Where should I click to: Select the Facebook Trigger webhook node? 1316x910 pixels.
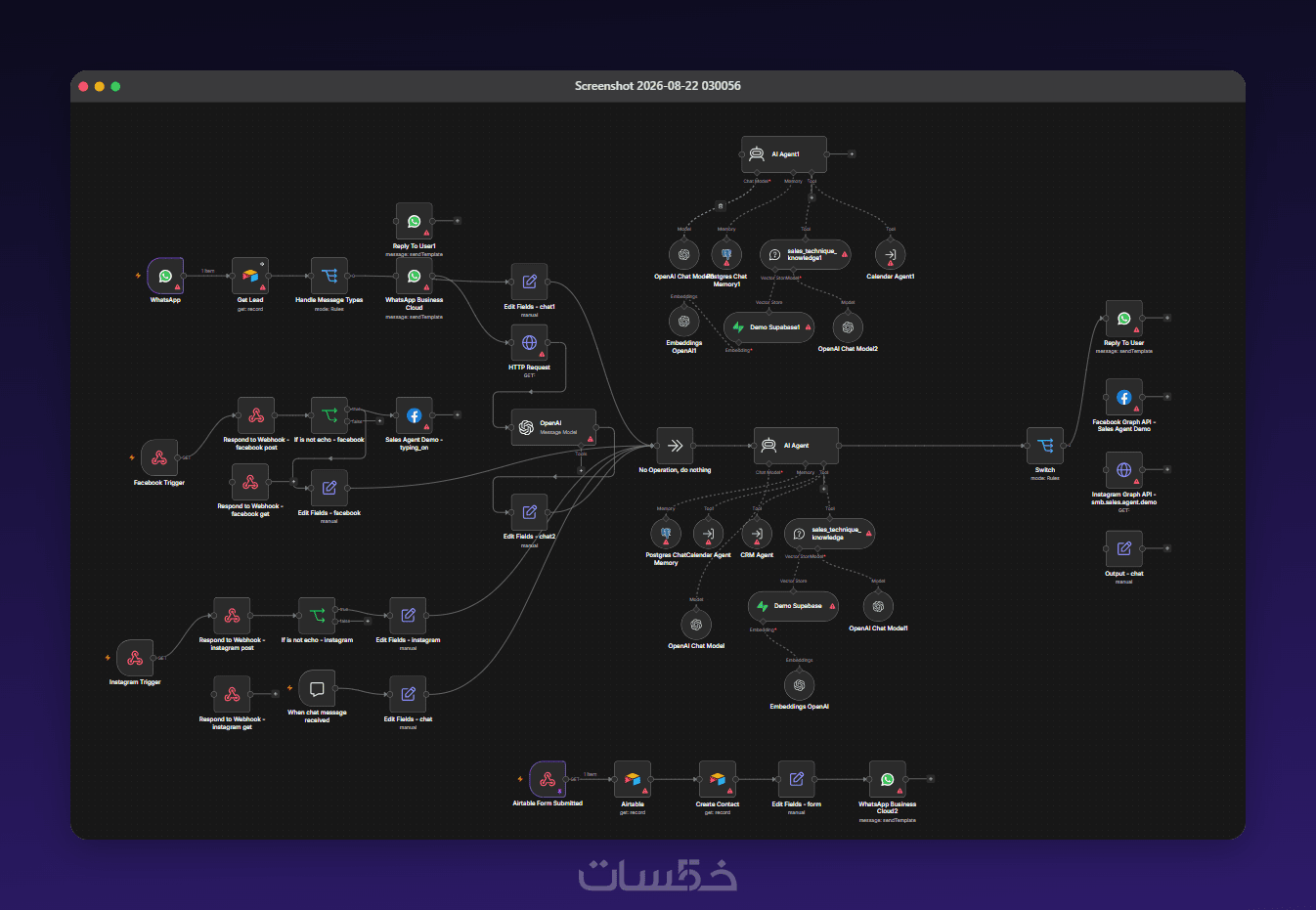click(159, 457)
